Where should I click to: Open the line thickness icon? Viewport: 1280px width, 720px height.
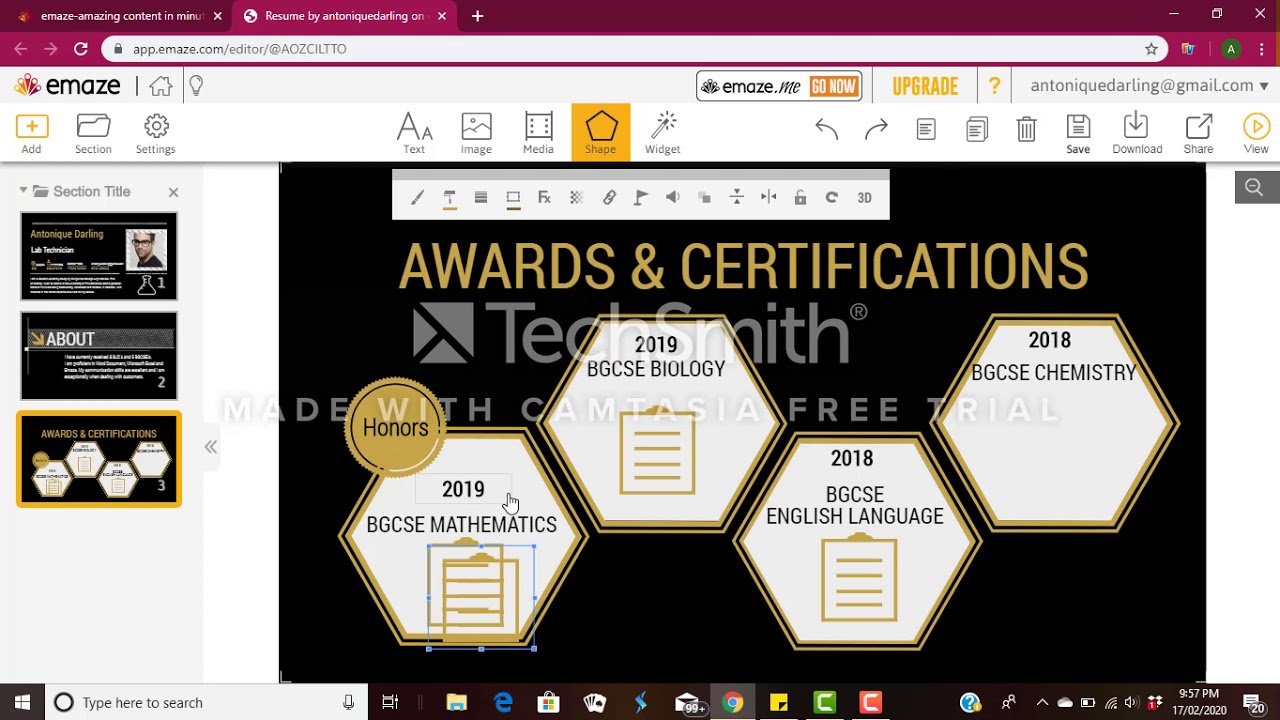[x=481, y=198]
